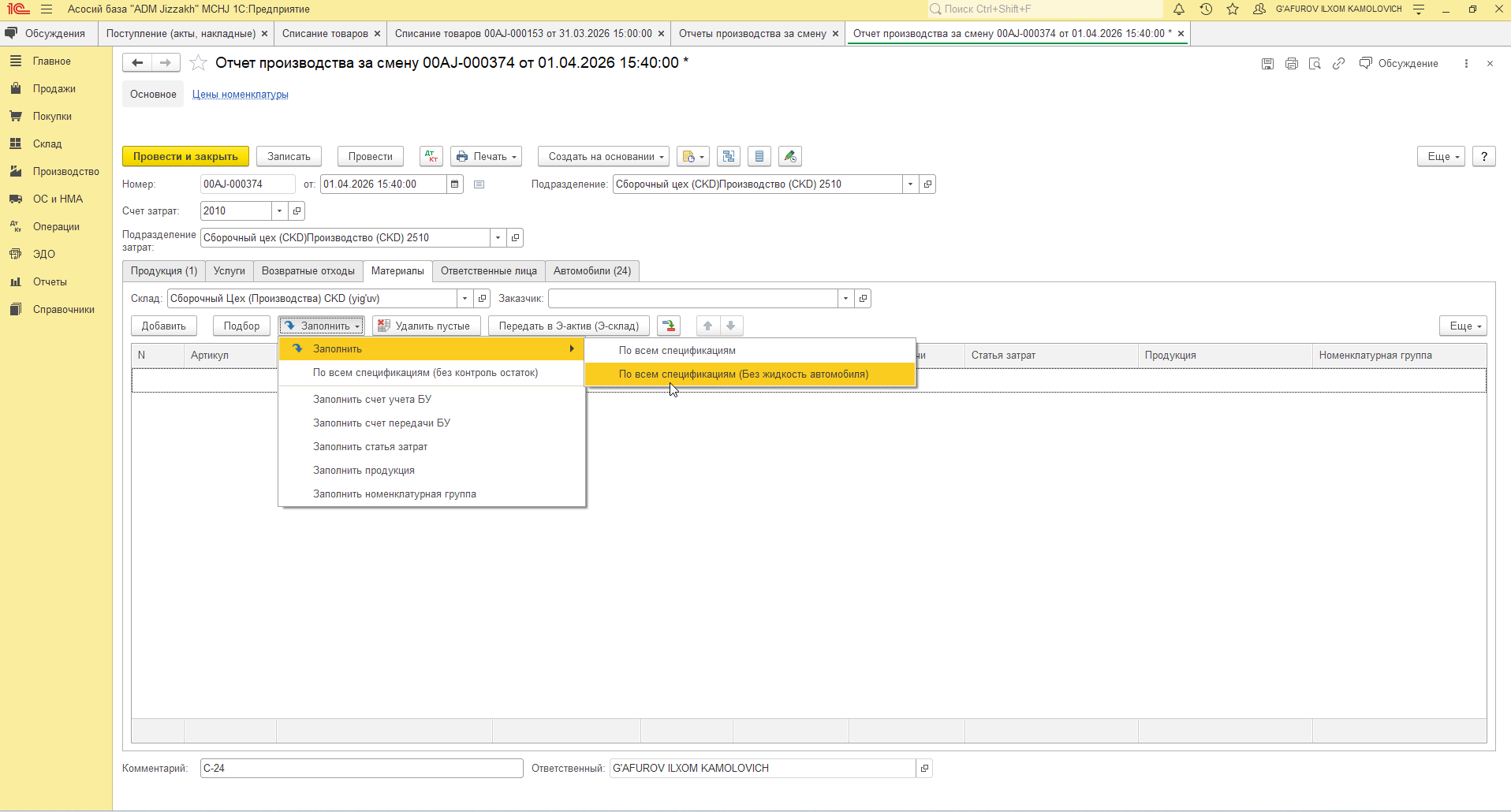Choose По всем спецификациям (Без жидкость автомобиля)
Viewport: 1511px width, 812px height.
pyautogui.click(x=750, y=374)
